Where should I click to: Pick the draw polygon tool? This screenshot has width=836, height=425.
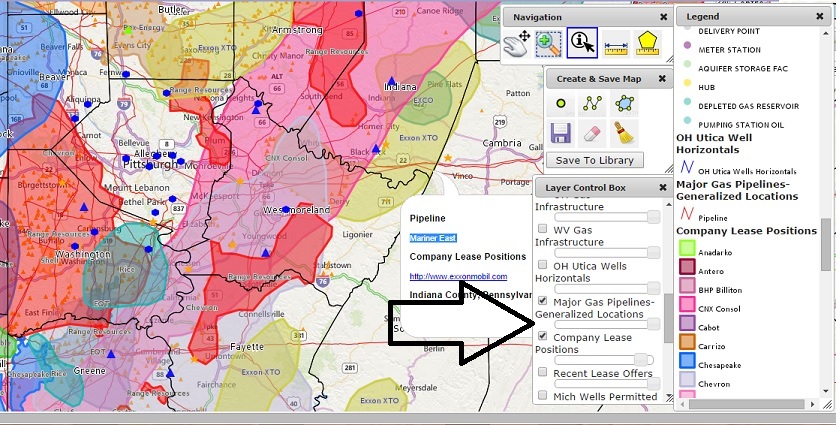[x=624, y=103]
